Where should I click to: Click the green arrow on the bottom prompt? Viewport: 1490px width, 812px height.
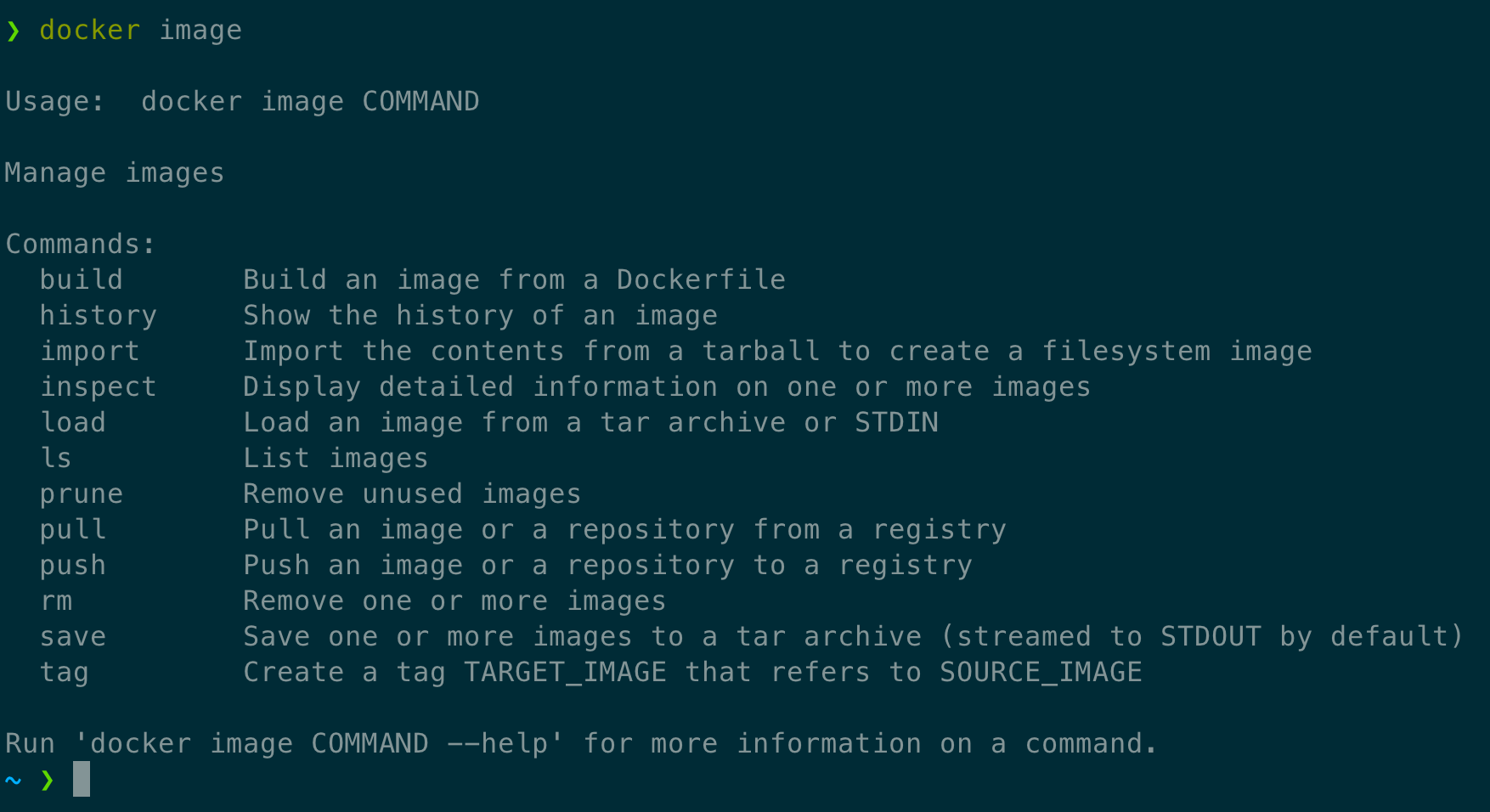[47, 780]
